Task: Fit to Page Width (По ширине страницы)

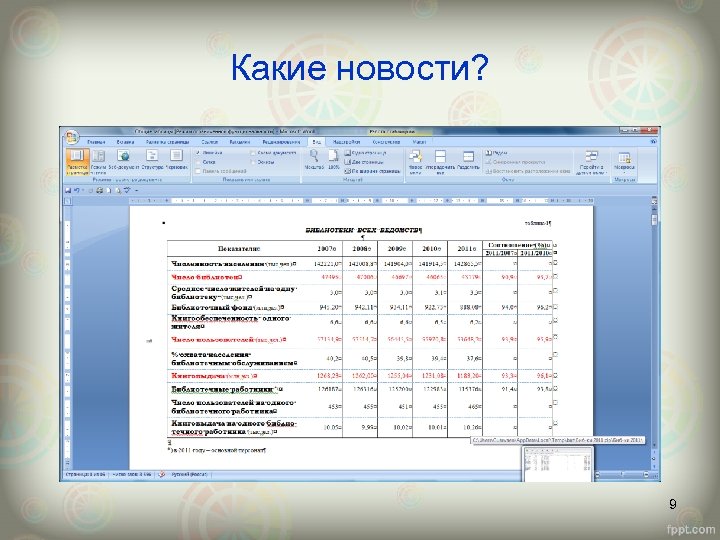Action: 372,171
